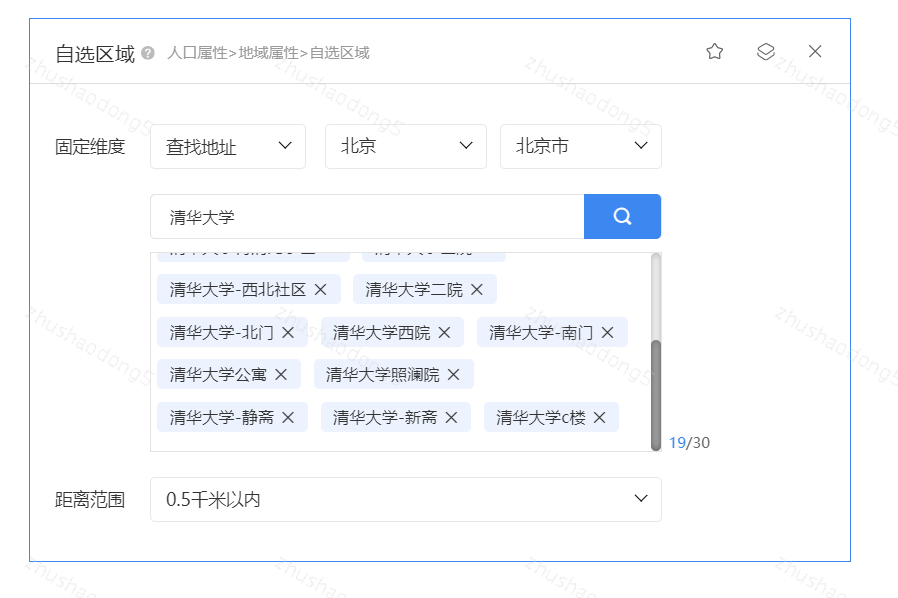
Task: Remove the 清华大学二院 tag
Action: [x=477, y=288]
